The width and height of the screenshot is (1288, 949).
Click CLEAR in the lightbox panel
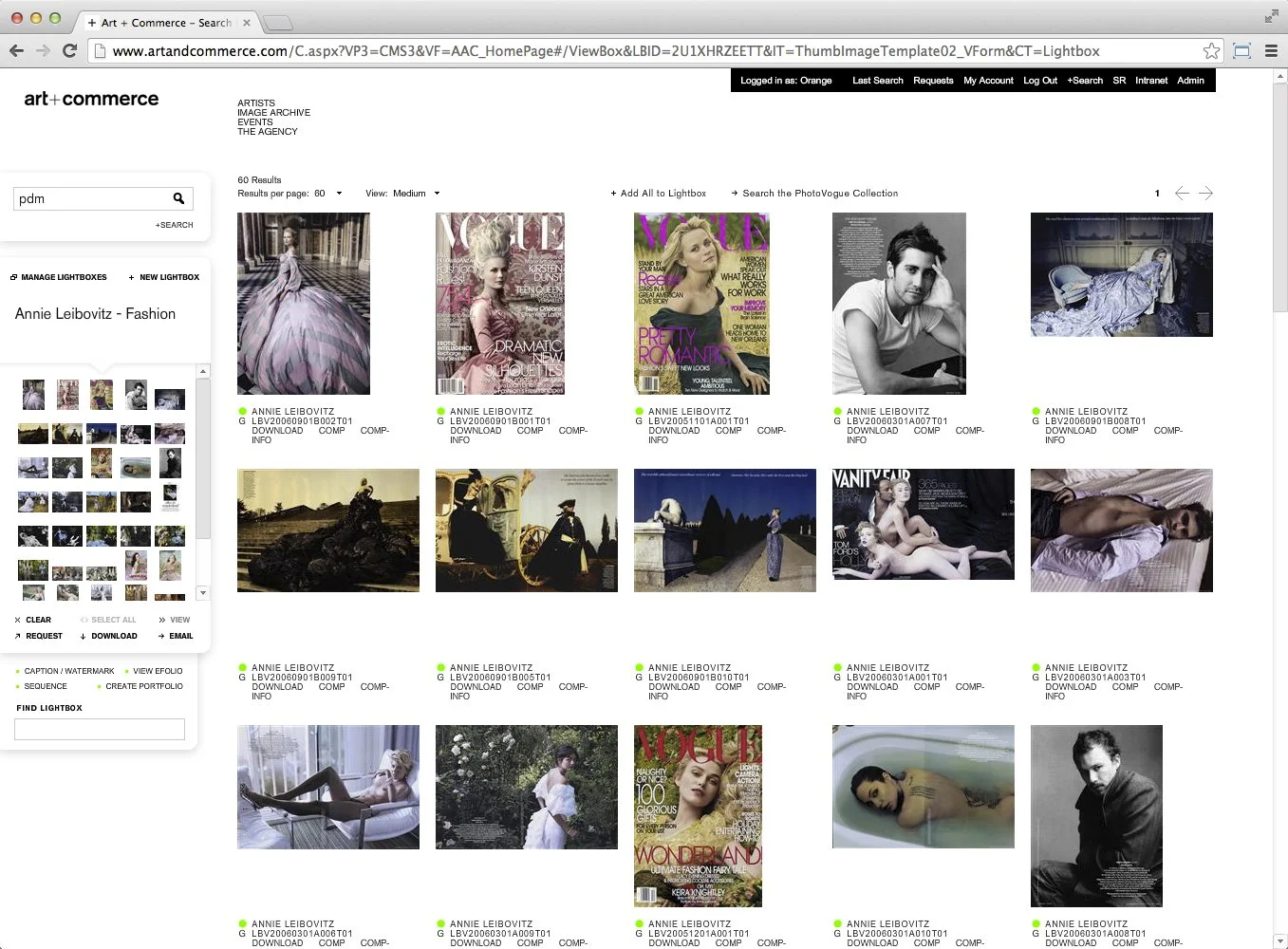(x=33, y=620)
